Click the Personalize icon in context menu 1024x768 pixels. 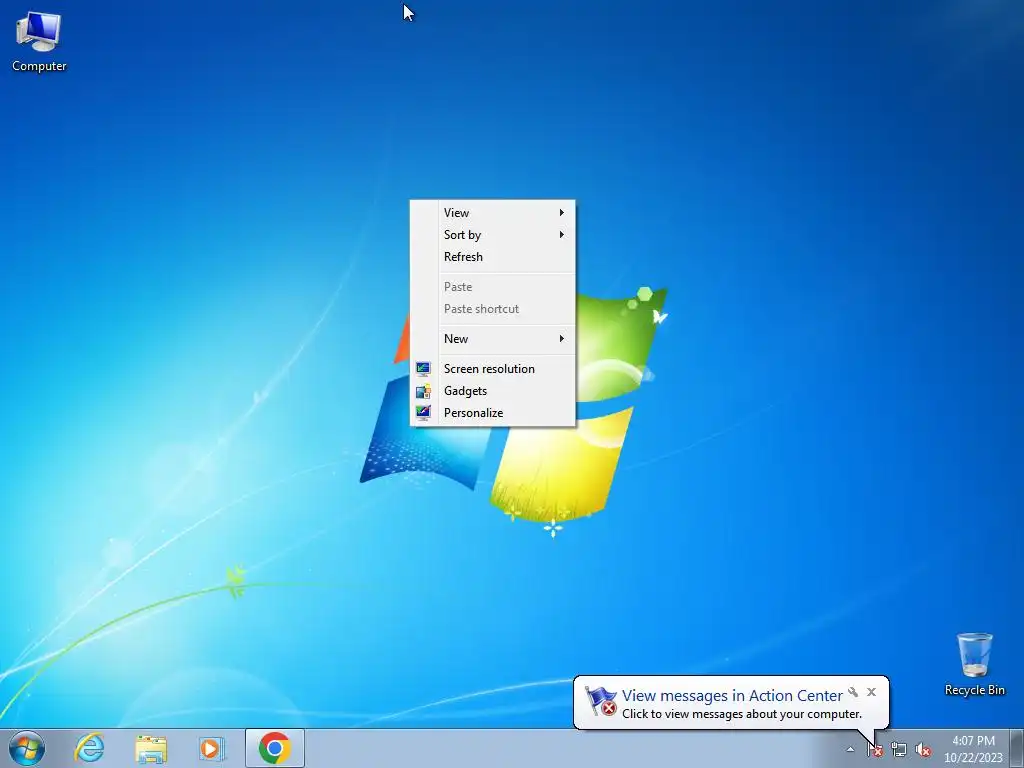pos(423,413)
